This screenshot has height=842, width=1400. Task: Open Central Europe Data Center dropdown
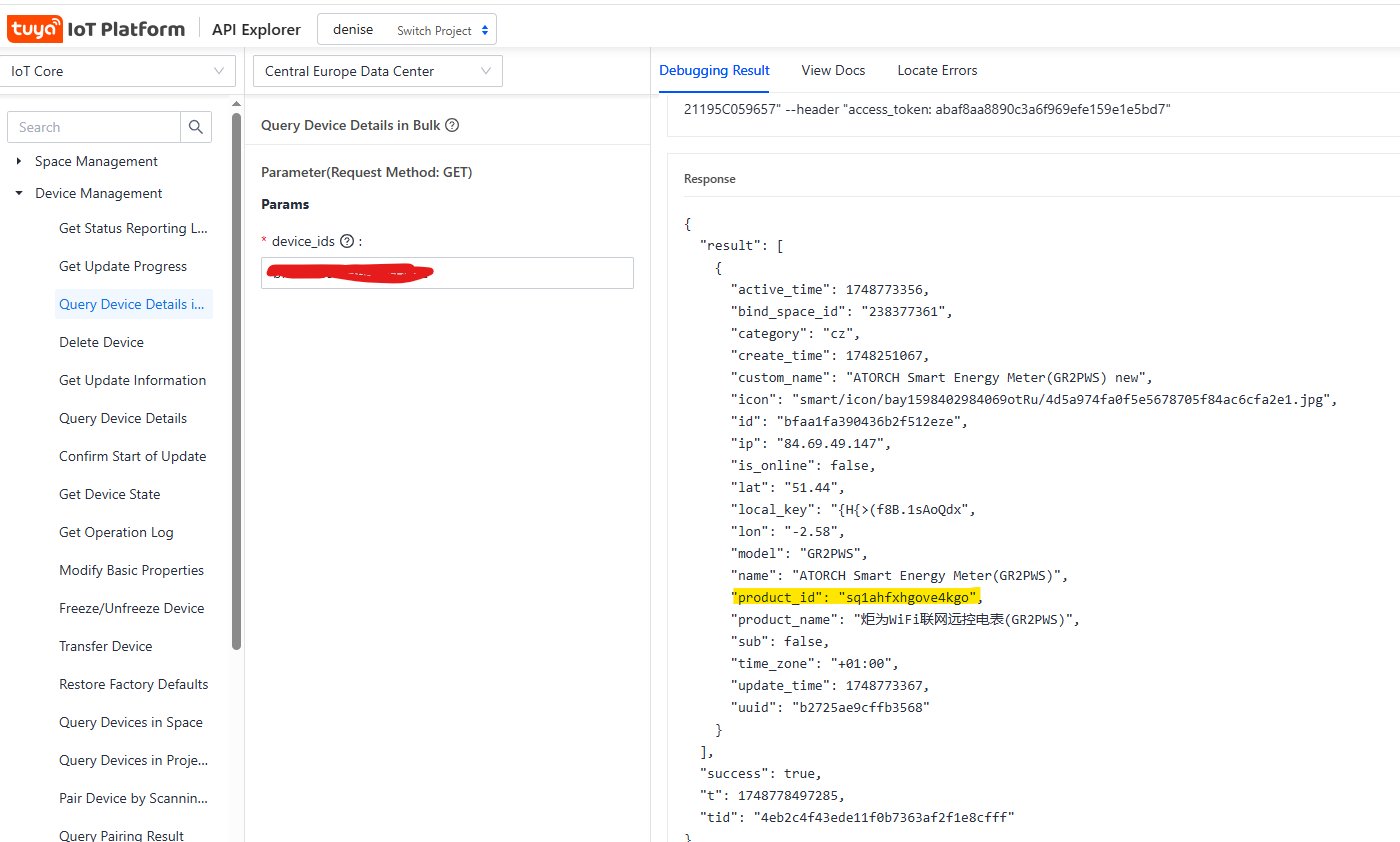[x=378, y=71]
